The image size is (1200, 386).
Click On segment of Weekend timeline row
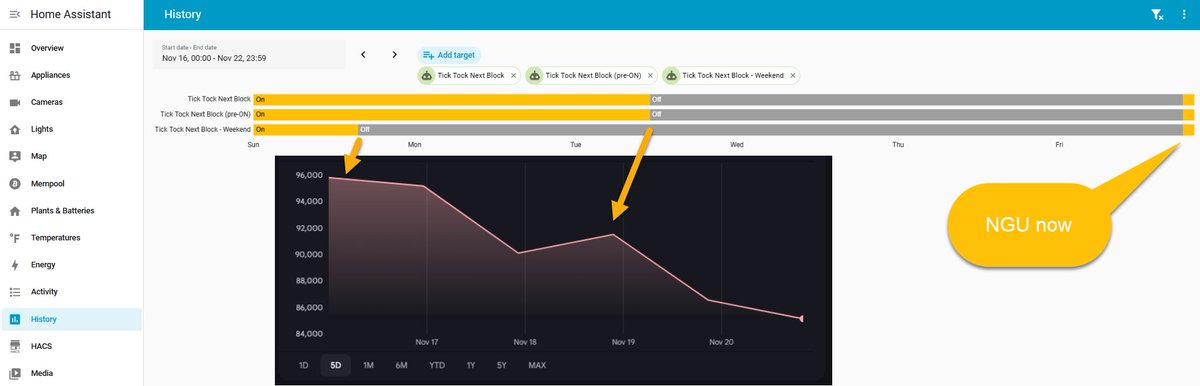click(x=305, y=129)
